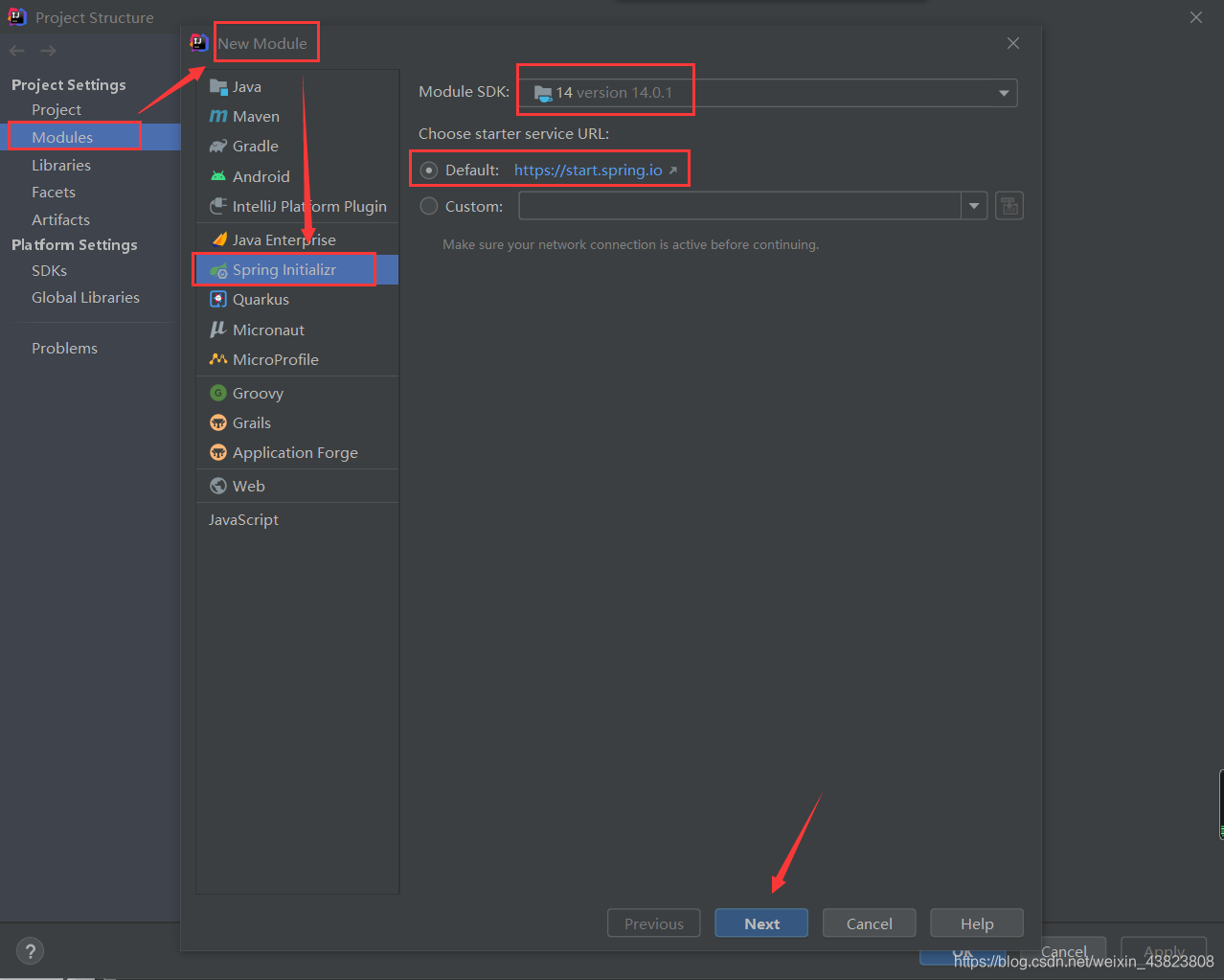
Task: Click the MicroProfile icon
Action: point(218,359)
